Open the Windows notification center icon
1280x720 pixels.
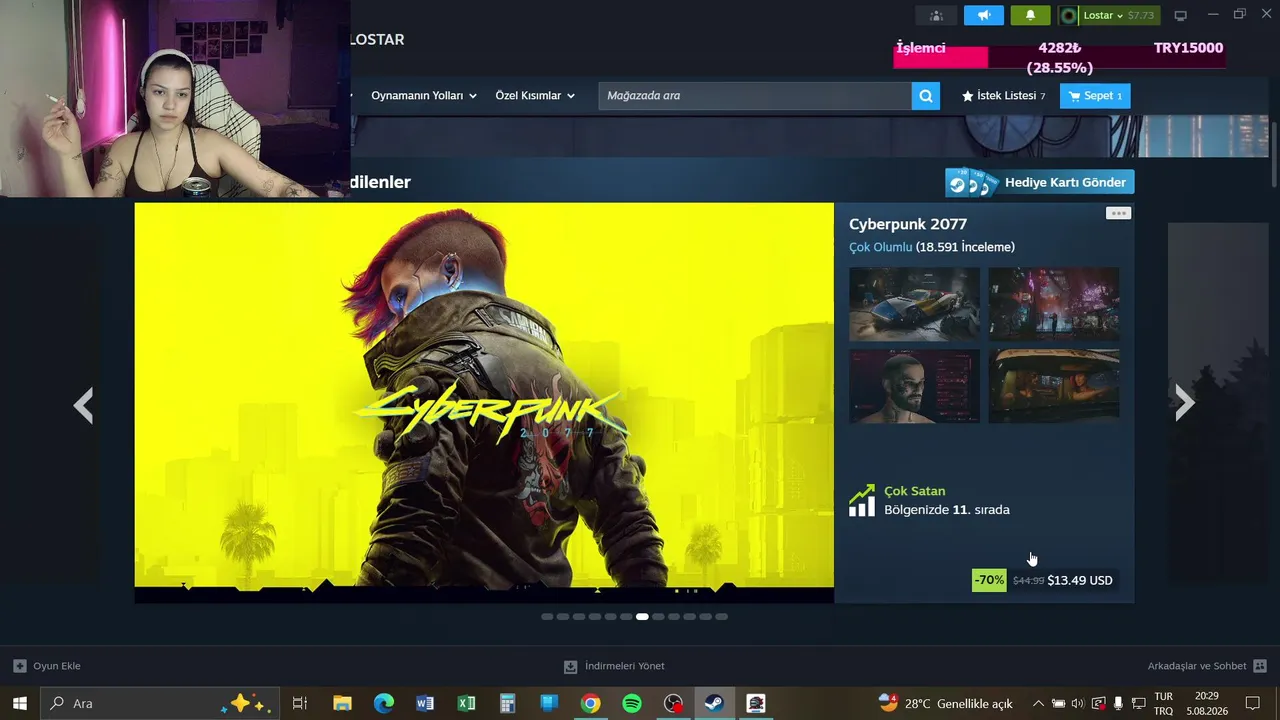coord(1252,703)
